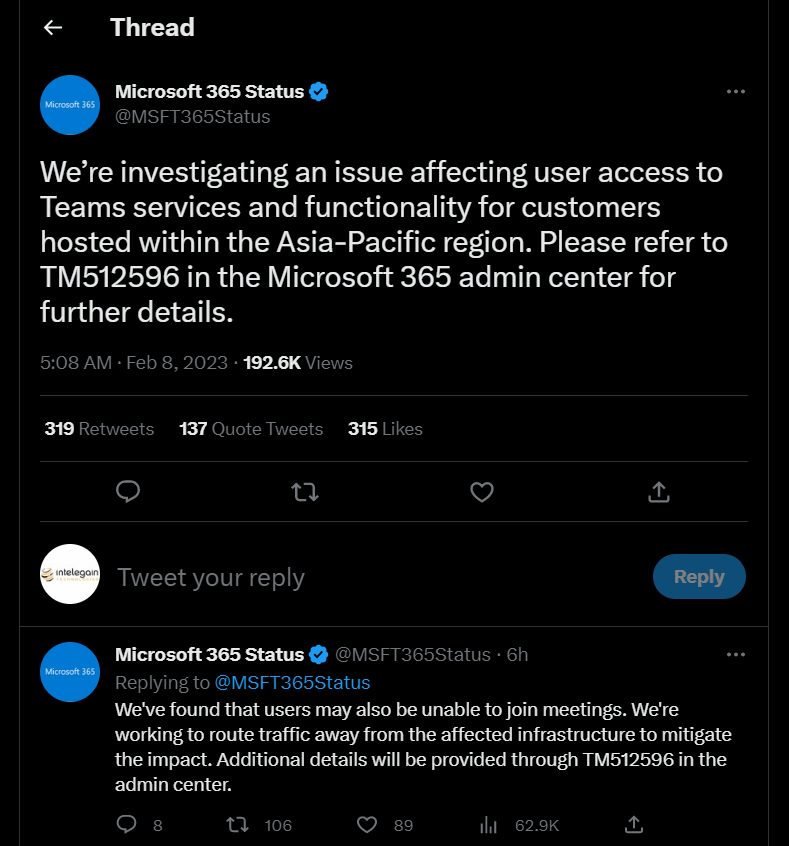The height and width of the screenshot is (846, 789).
Task: Share the main tweet using the upload icon
Action: pyautogui.click(x=658, y=492)
